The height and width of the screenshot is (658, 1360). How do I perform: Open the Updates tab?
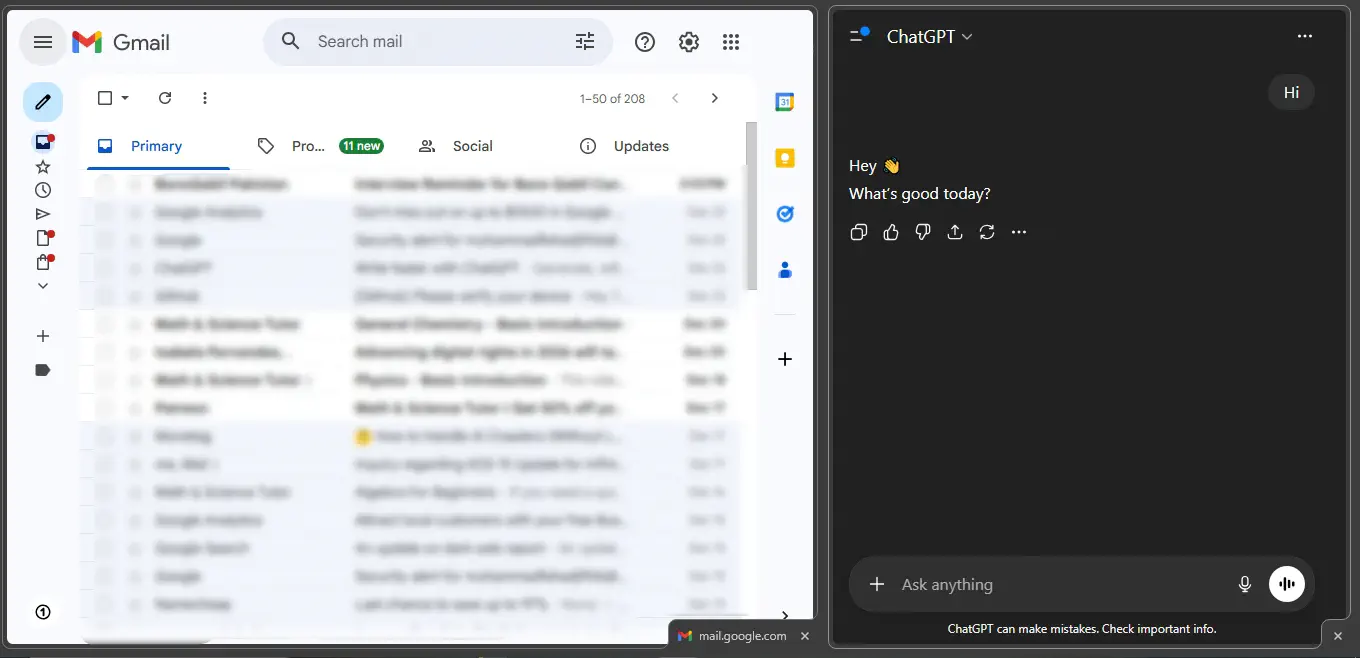[x=638, y=146]
